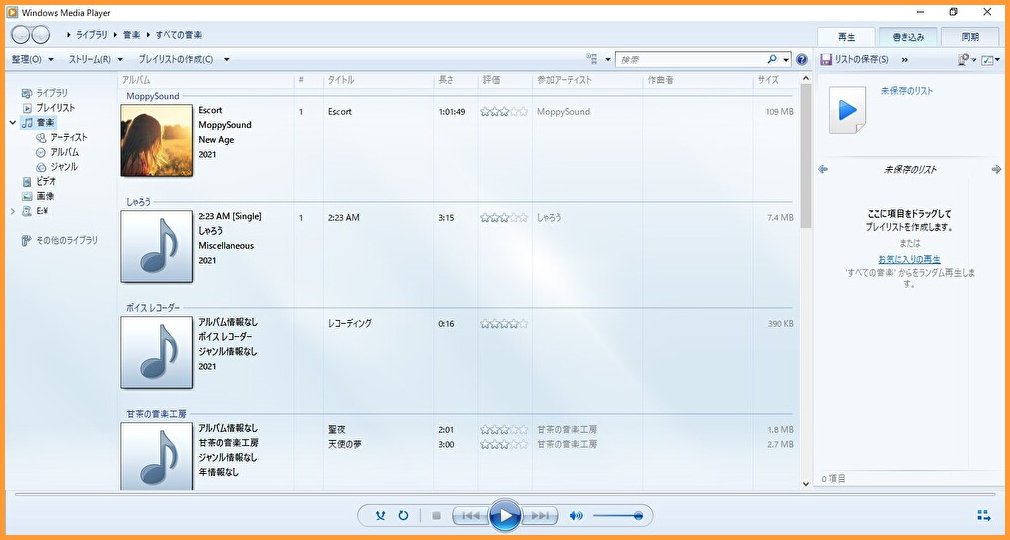Click the Forward navigation arrow button
The image size is (1010, 540).
[40, 35]
